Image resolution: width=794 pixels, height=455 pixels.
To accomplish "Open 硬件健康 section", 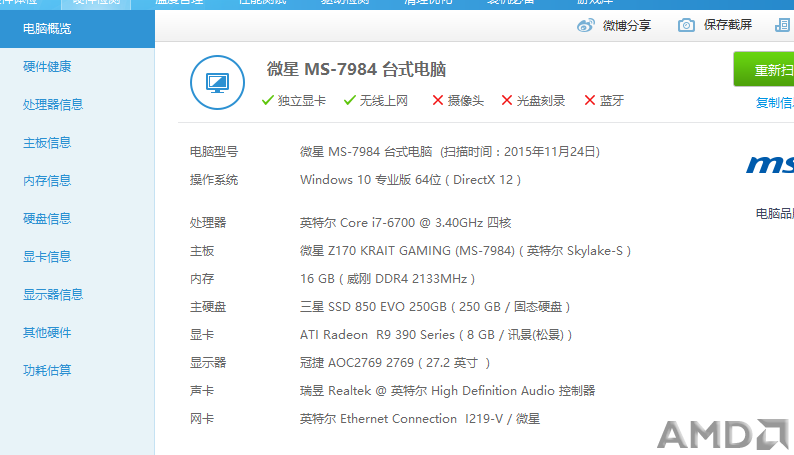I will (x=47, y=67).
